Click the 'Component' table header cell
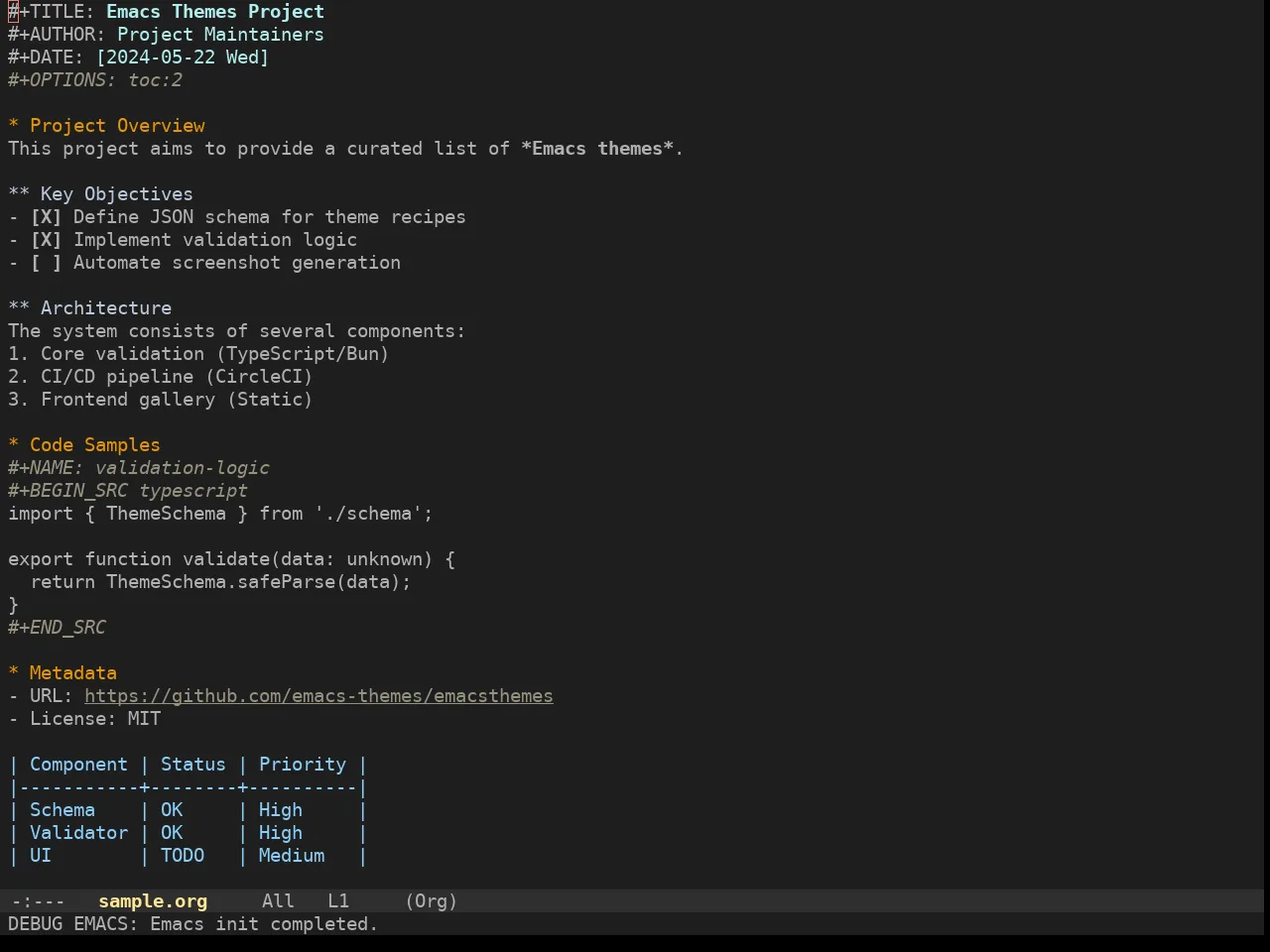Screen dimensions: 1270x952 [x=78, y=765]
